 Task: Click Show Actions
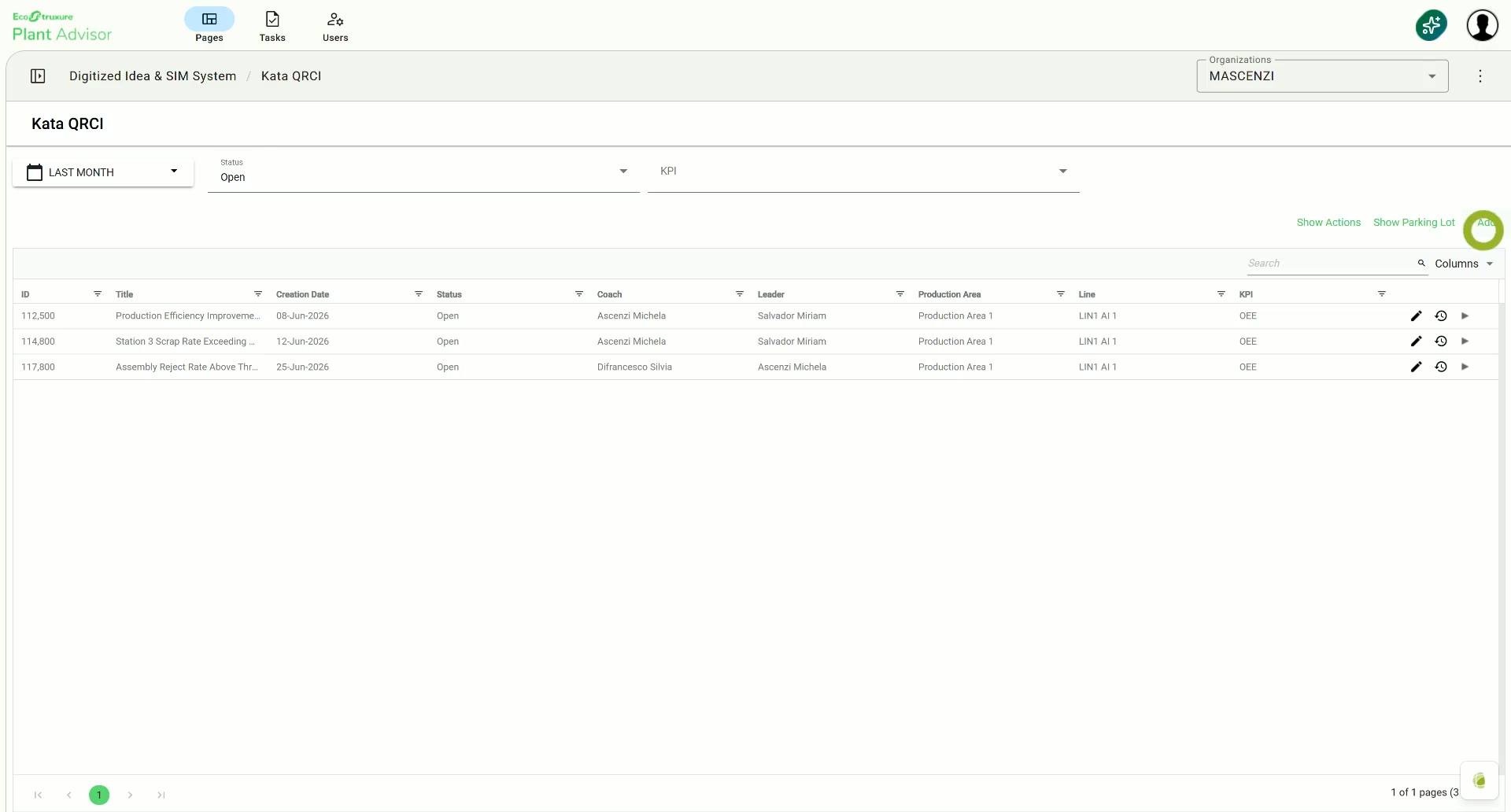point(1328,223)
